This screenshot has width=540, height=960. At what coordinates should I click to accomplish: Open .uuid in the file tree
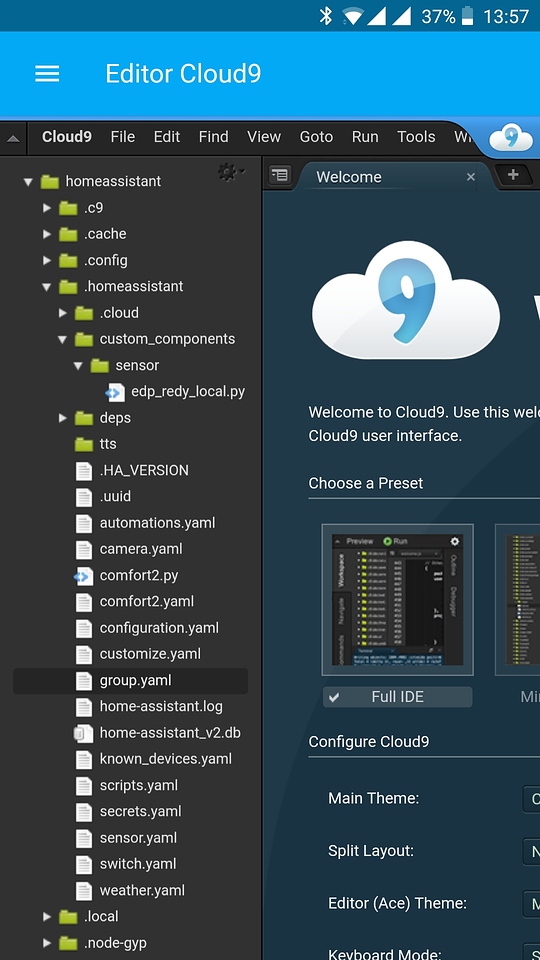click(x=115, y=497)
